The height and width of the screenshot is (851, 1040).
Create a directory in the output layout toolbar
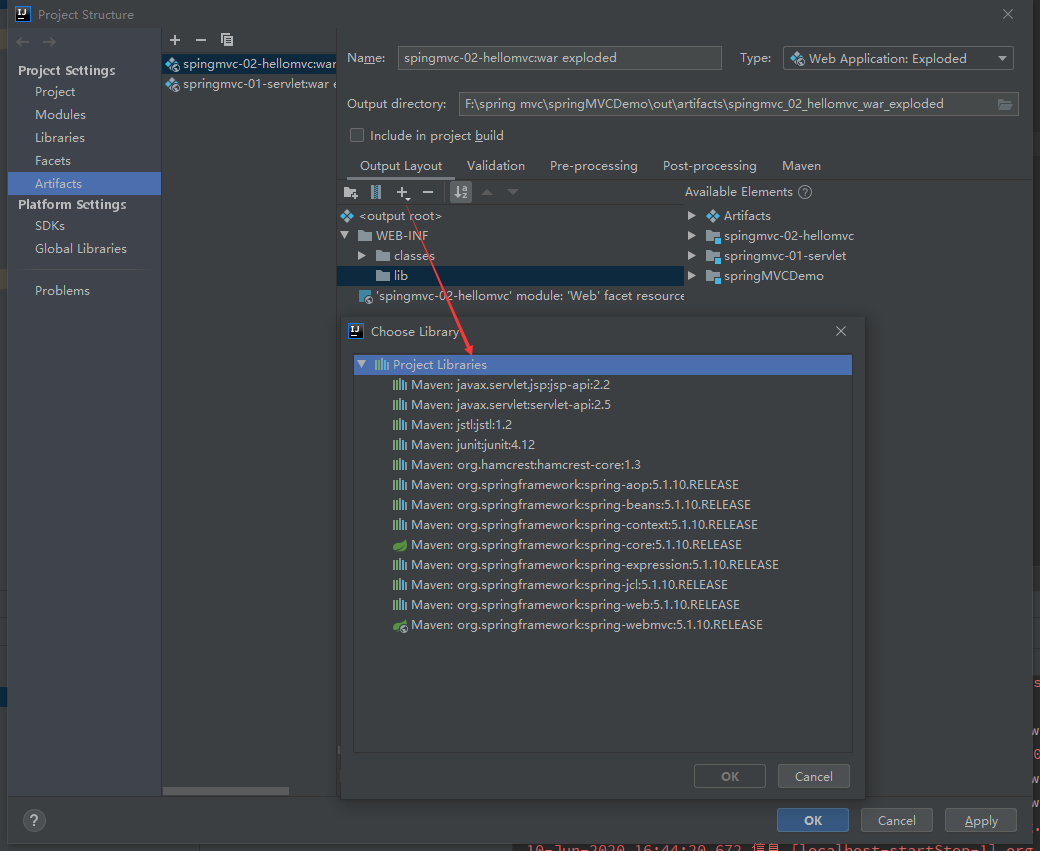tap(351, 192)
